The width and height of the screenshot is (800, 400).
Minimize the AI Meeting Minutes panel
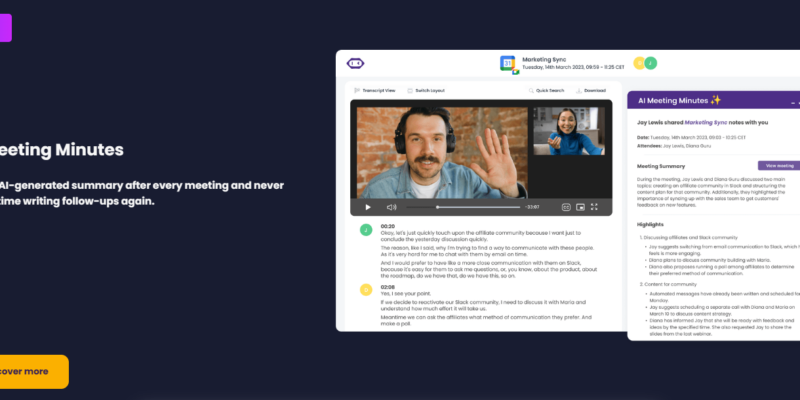point(793,102)
